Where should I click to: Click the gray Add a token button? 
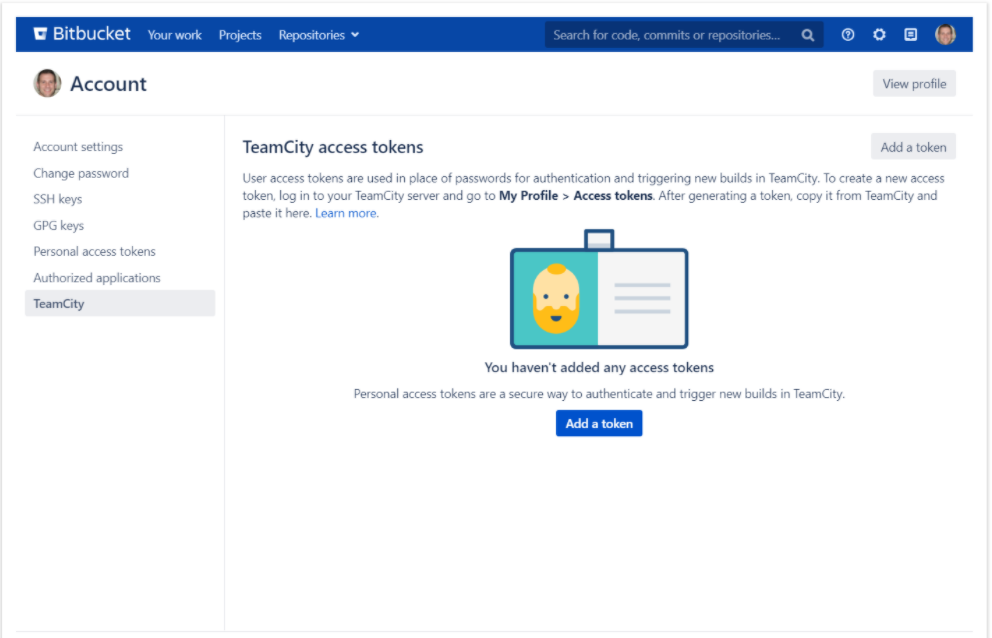coord(913,147)
